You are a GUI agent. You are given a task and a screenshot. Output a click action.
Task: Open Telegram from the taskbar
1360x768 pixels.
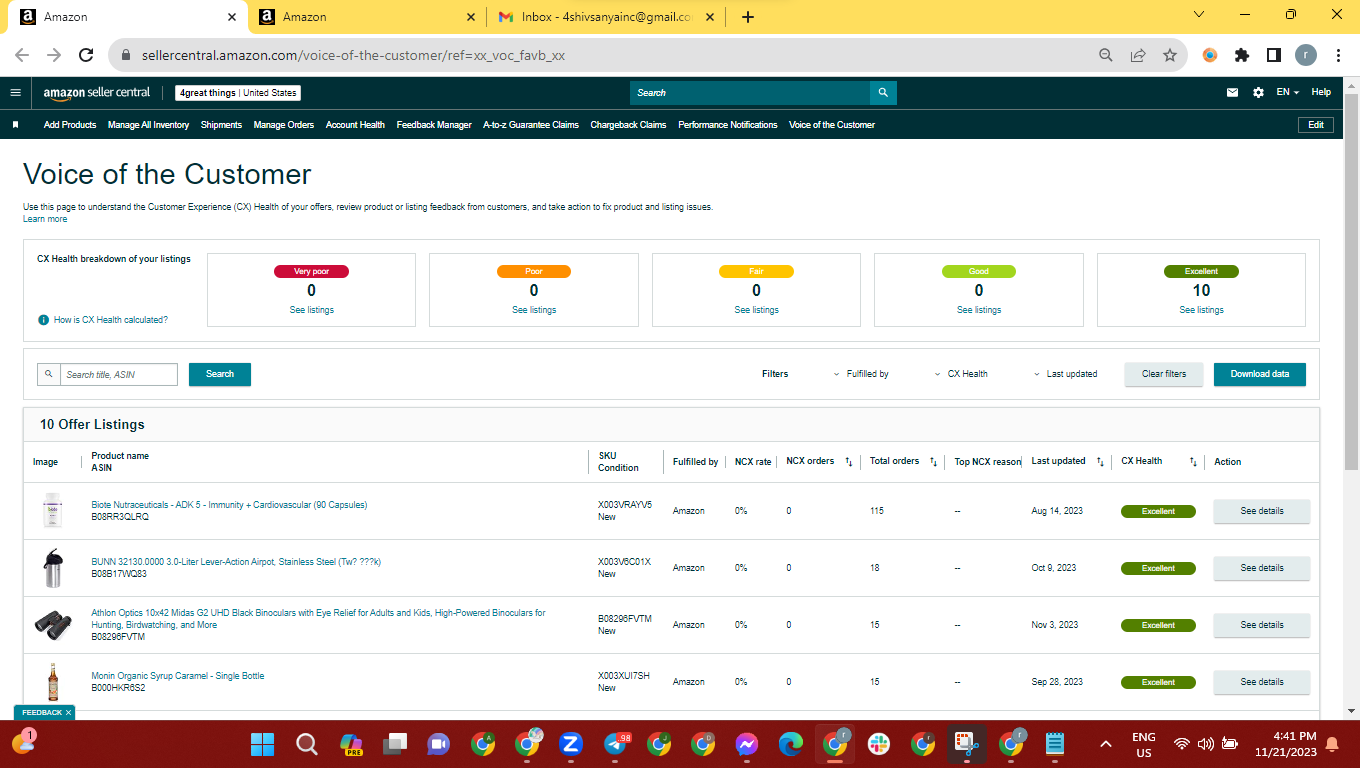(x=616, y=744)
